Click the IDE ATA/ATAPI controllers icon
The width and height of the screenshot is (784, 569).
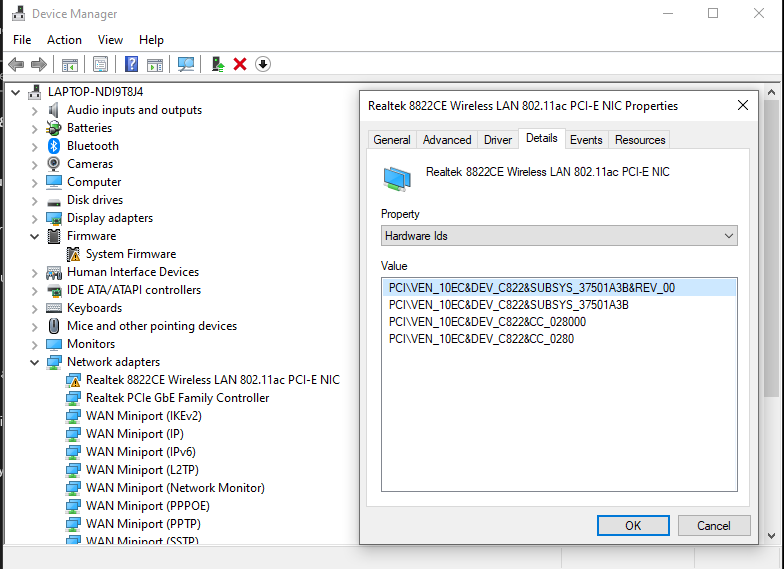54,290
